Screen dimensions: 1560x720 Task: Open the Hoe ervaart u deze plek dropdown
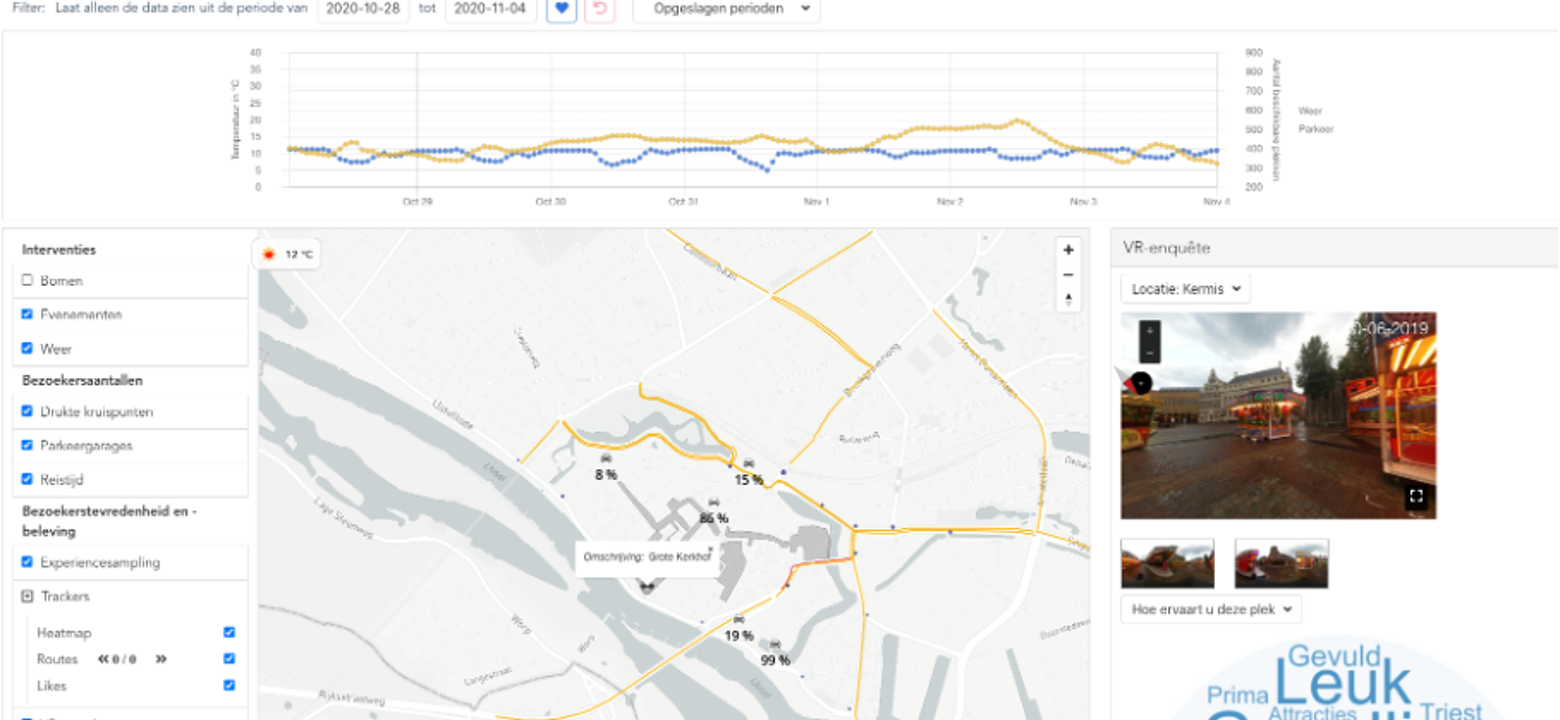1210,609
